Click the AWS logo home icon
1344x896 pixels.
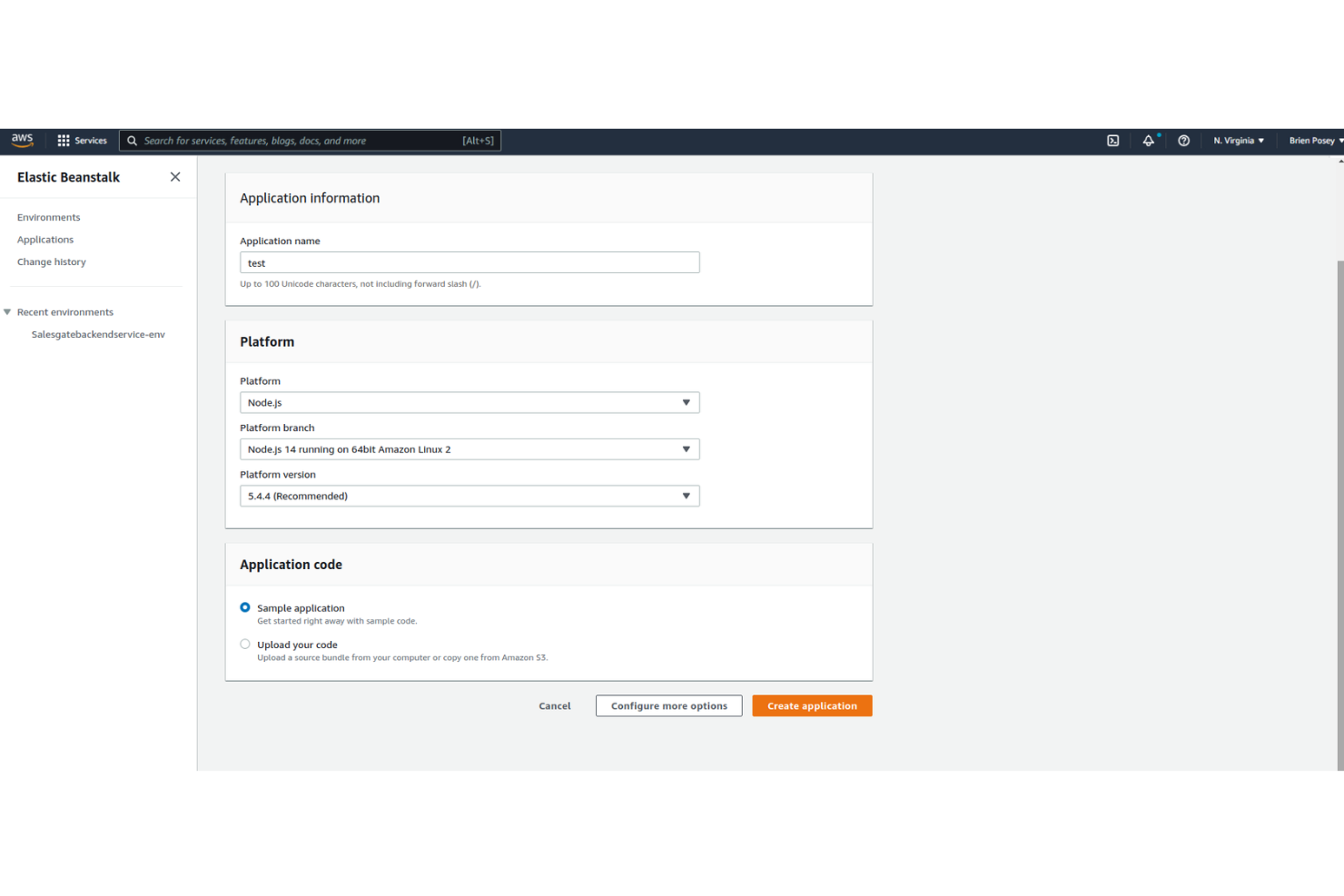point(21,140)
